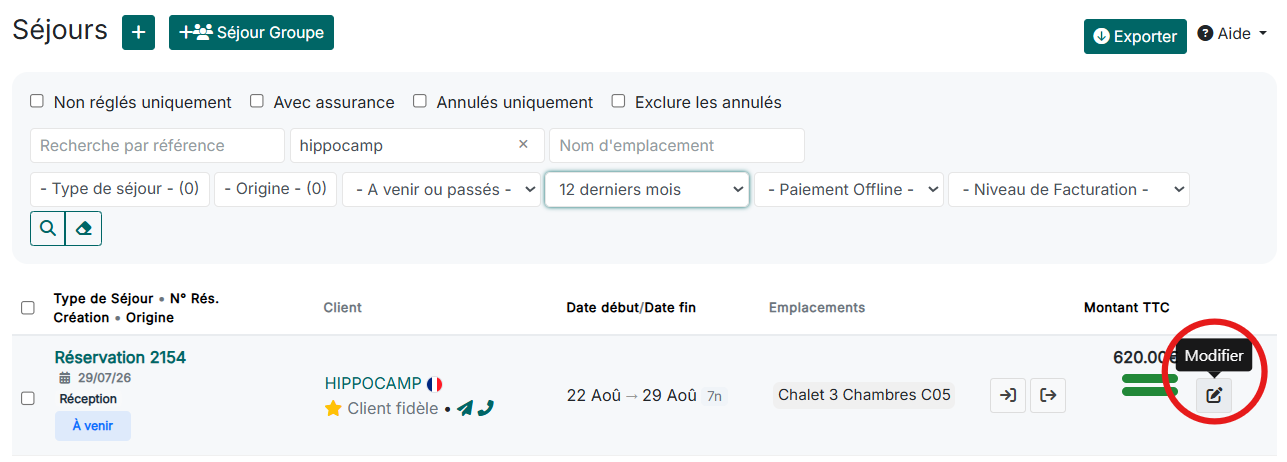Click the Séjour Groupe button
The image size is (1287, 462).
pyautogui.click(x=251, y=32)
